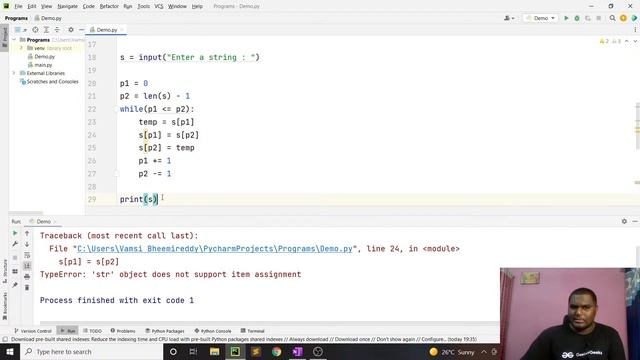Open Problems tool window
This screenshot has height=360, width=640.
(123, 331)
